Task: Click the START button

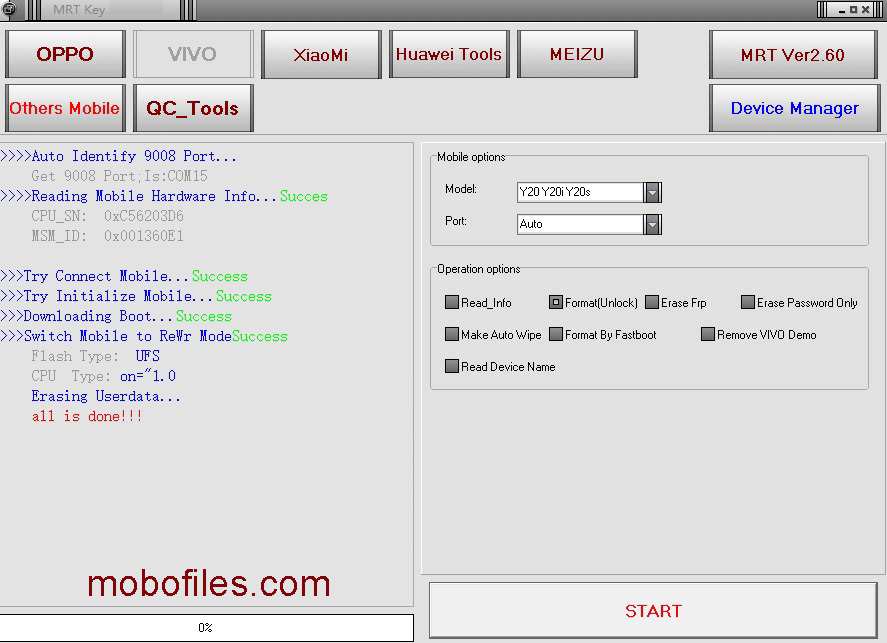Action: coord(653,611)
